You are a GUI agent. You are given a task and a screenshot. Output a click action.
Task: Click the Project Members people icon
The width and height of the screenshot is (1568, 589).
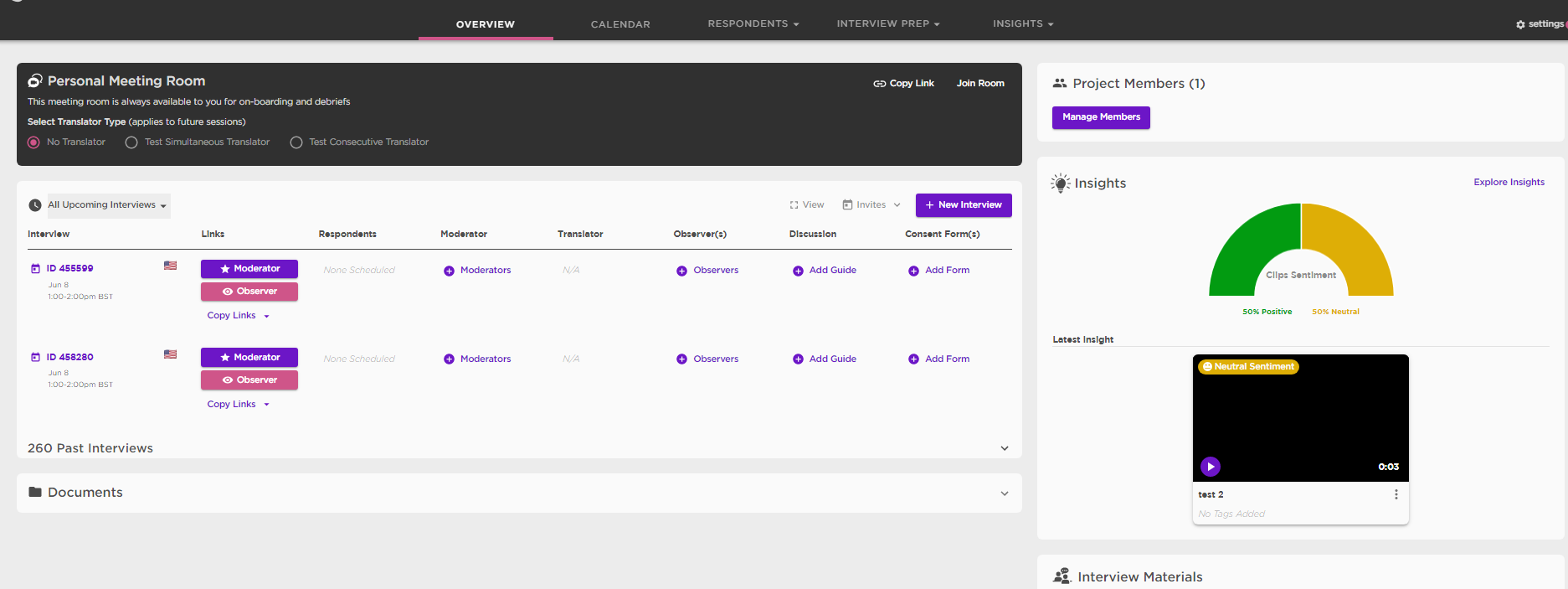1060,83
